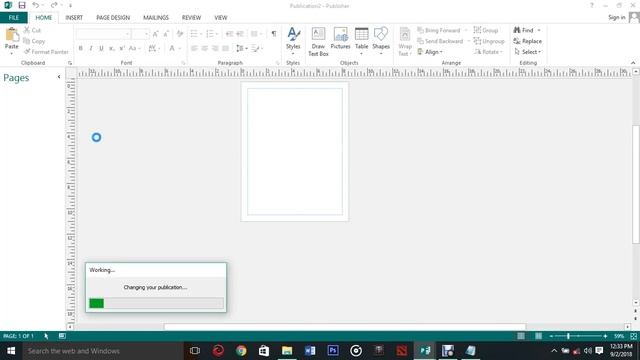Image resolution: width=640 pixels, height=360 pixels.
Task: Open Google Chrome from the taskbar
Action: coord(241,351)
